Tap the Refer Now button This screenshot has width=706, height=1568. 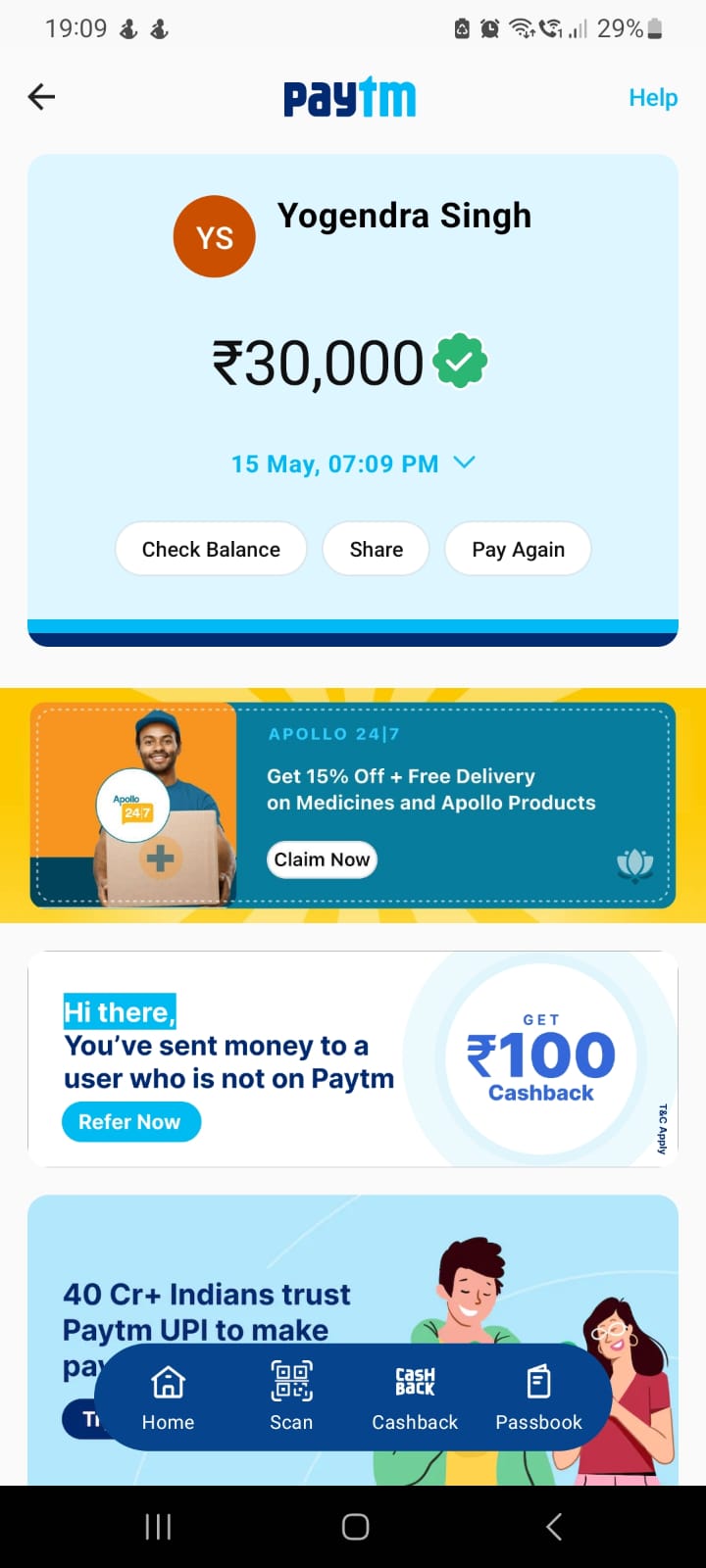pyautogui.click(x=131, y=1122)
